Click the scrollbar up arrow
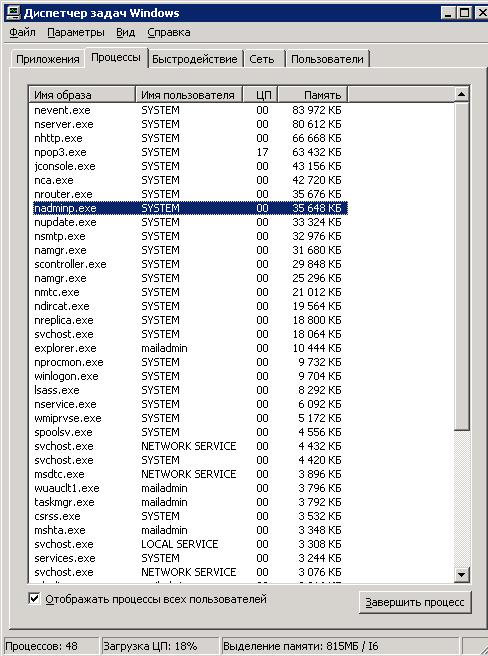488x656 pixels. click(462, 94)
